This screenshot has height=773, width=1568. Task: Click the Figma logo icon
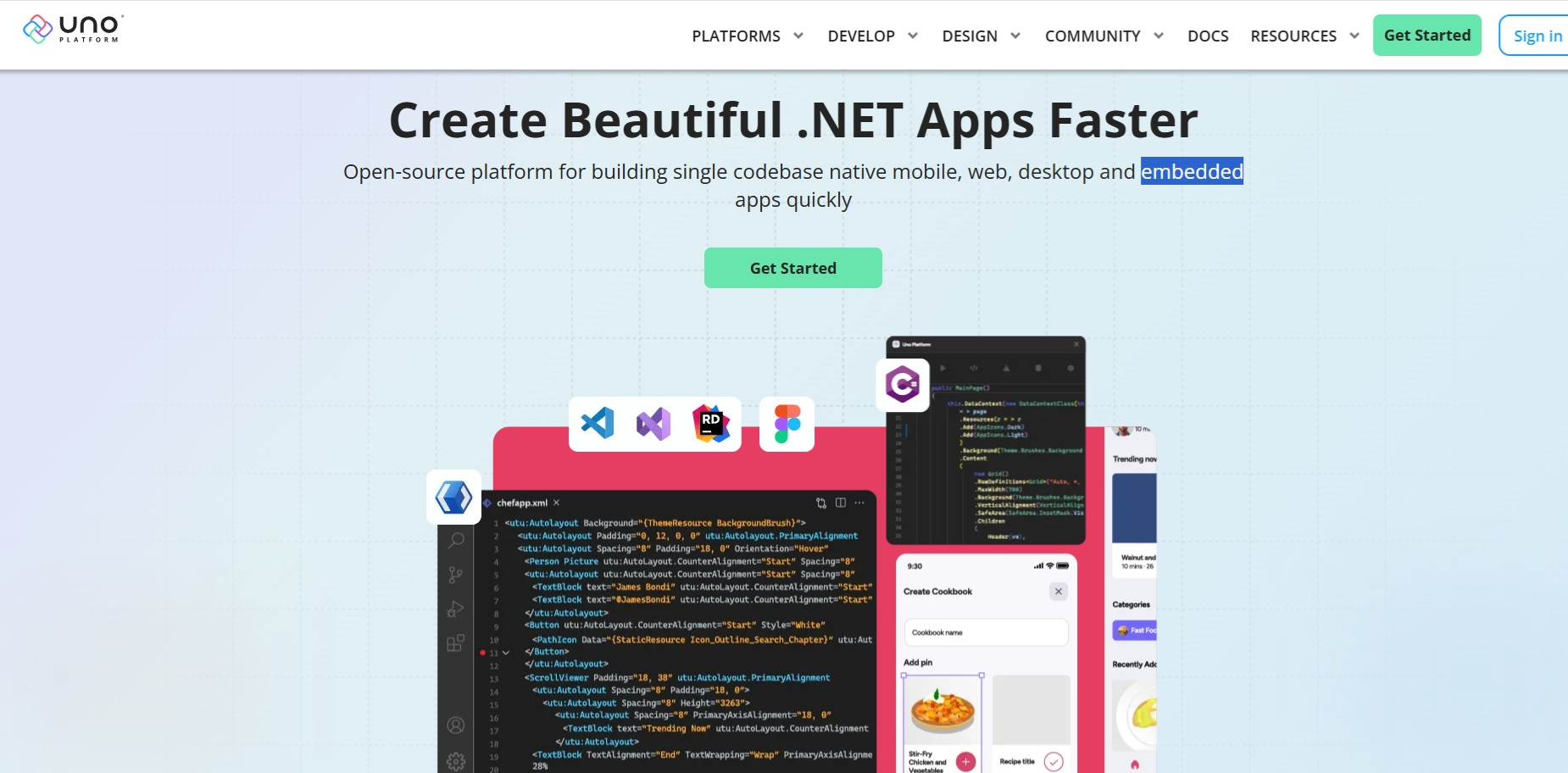tap(787, 424)
